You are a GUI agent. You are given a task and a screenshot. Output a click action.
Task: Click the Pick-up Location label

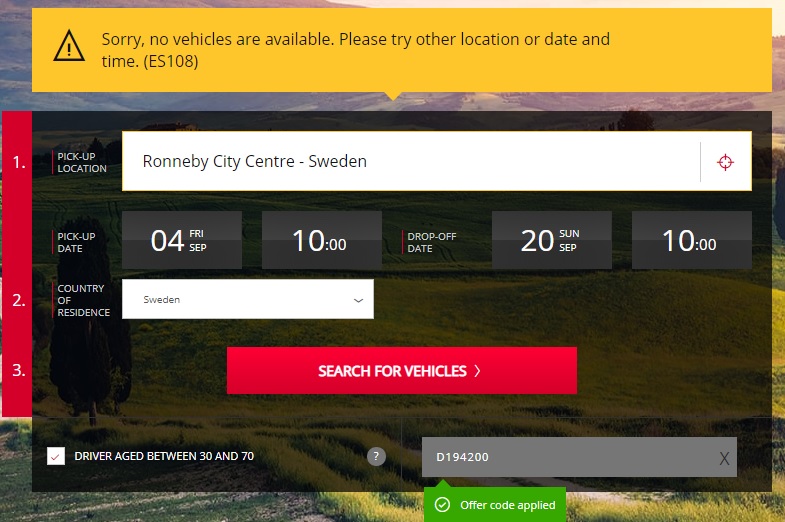tap(82, 162)
